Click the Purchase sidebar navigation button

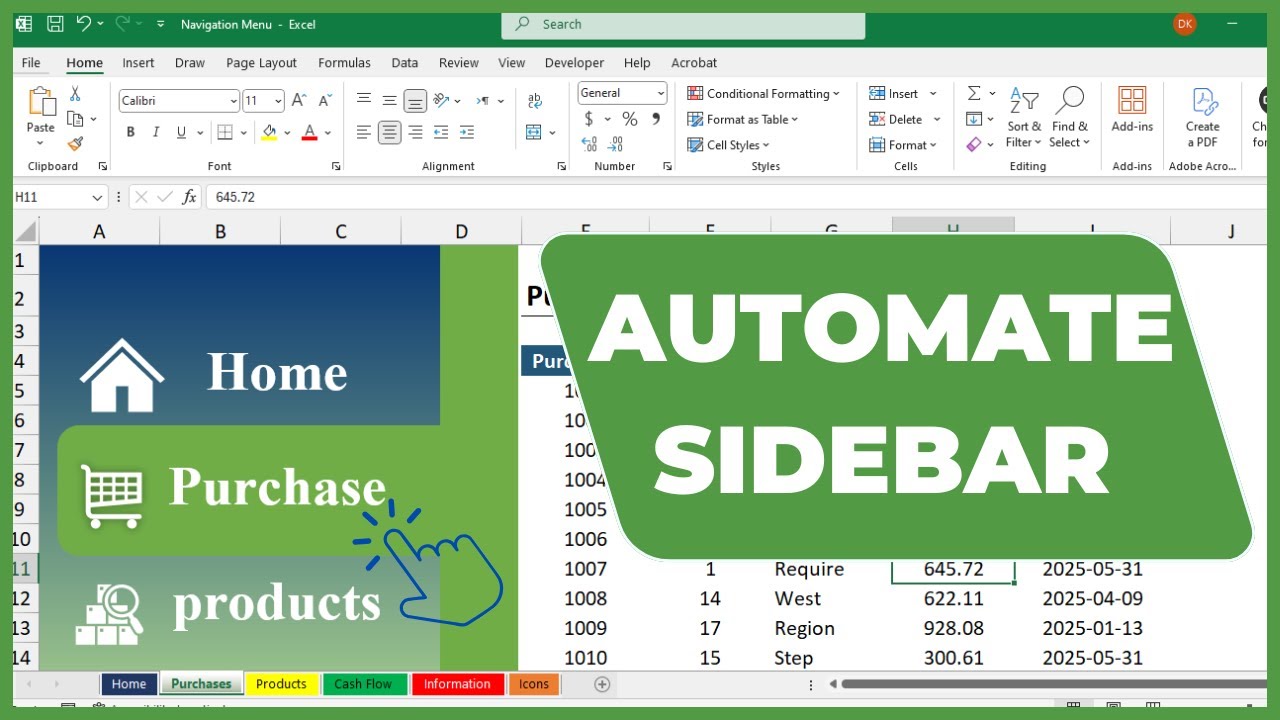tap(249, 490)
